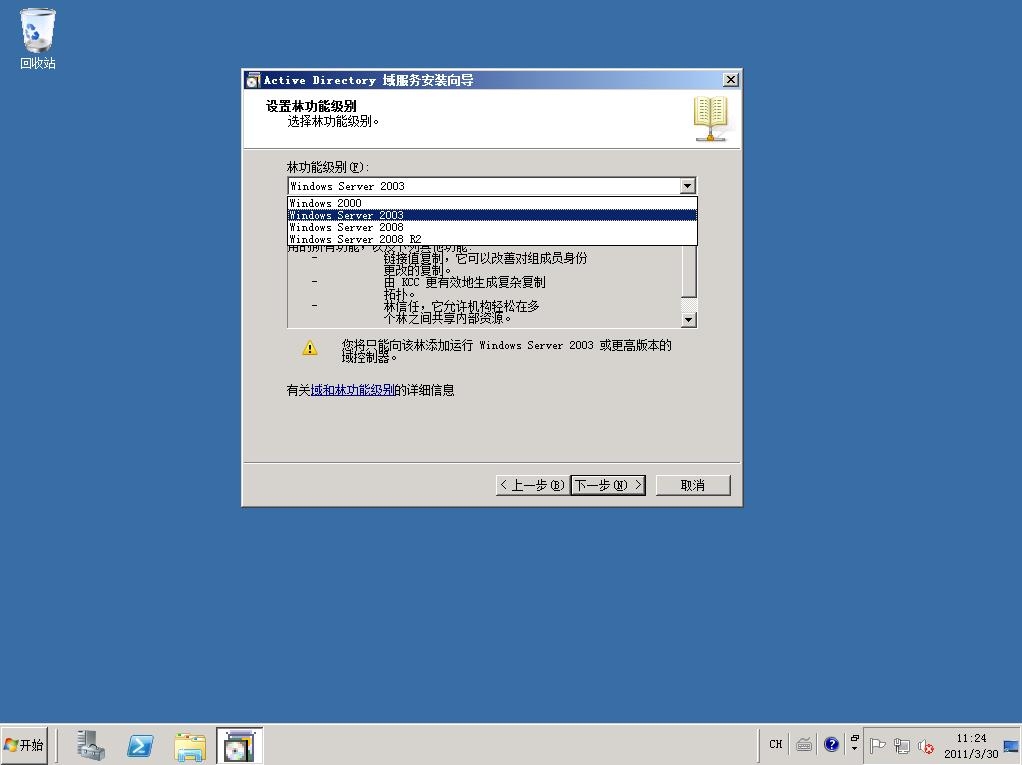1022x765 pixels.
Task: Open the Recycle Bin desktop icon
Action: click(x=37, y=39)
